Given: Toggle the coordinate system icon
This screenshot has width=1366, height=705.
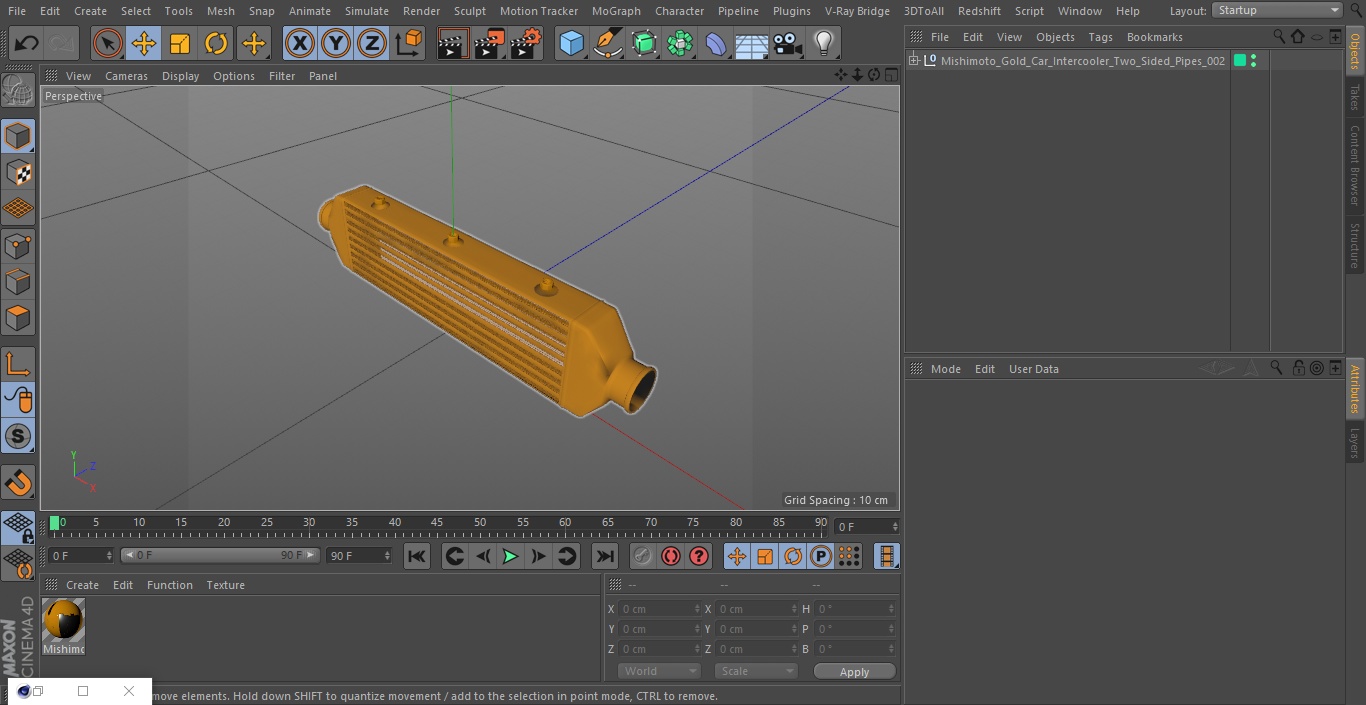Looking at the screenshot, I should pos(409,43).
